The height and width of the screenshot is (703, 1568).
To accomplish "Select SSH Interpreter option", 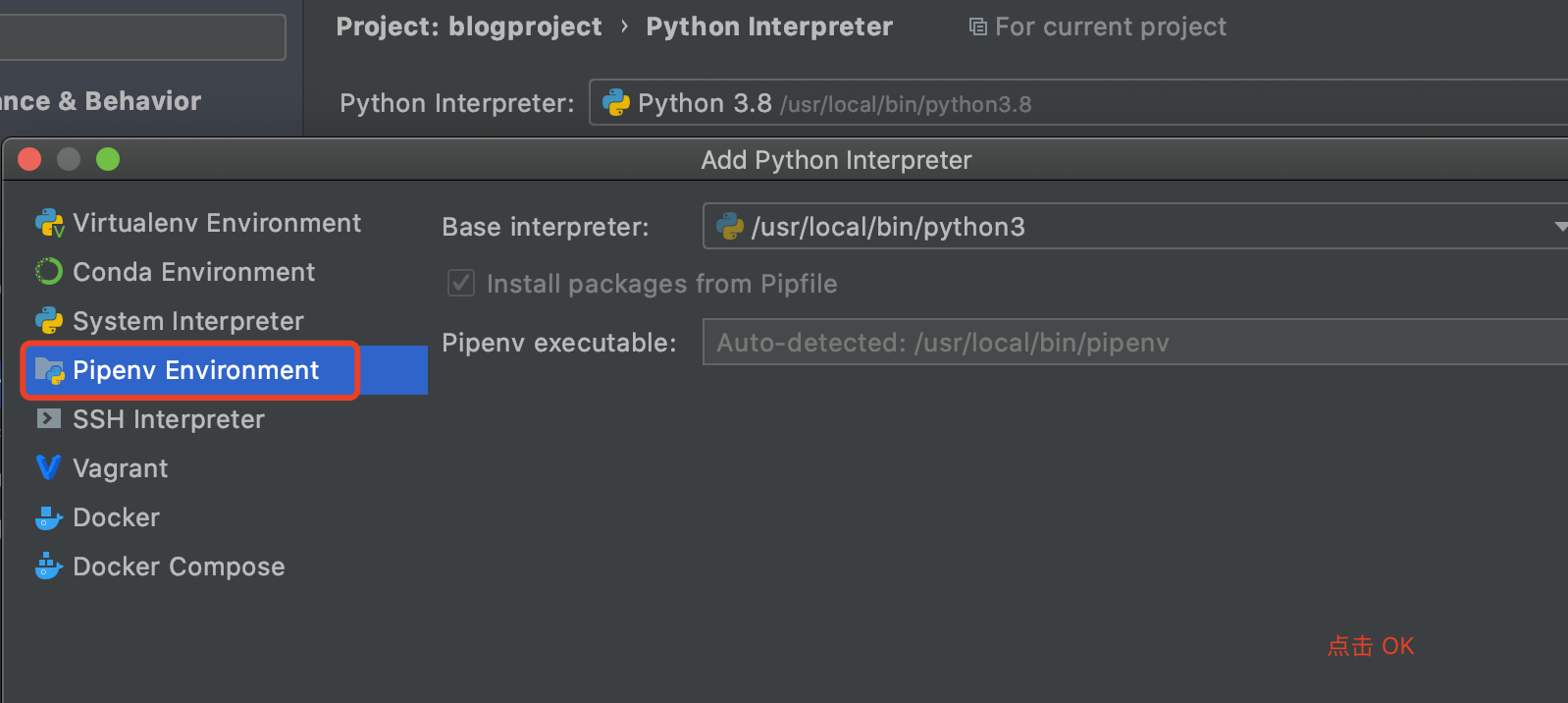I will 168,419.
